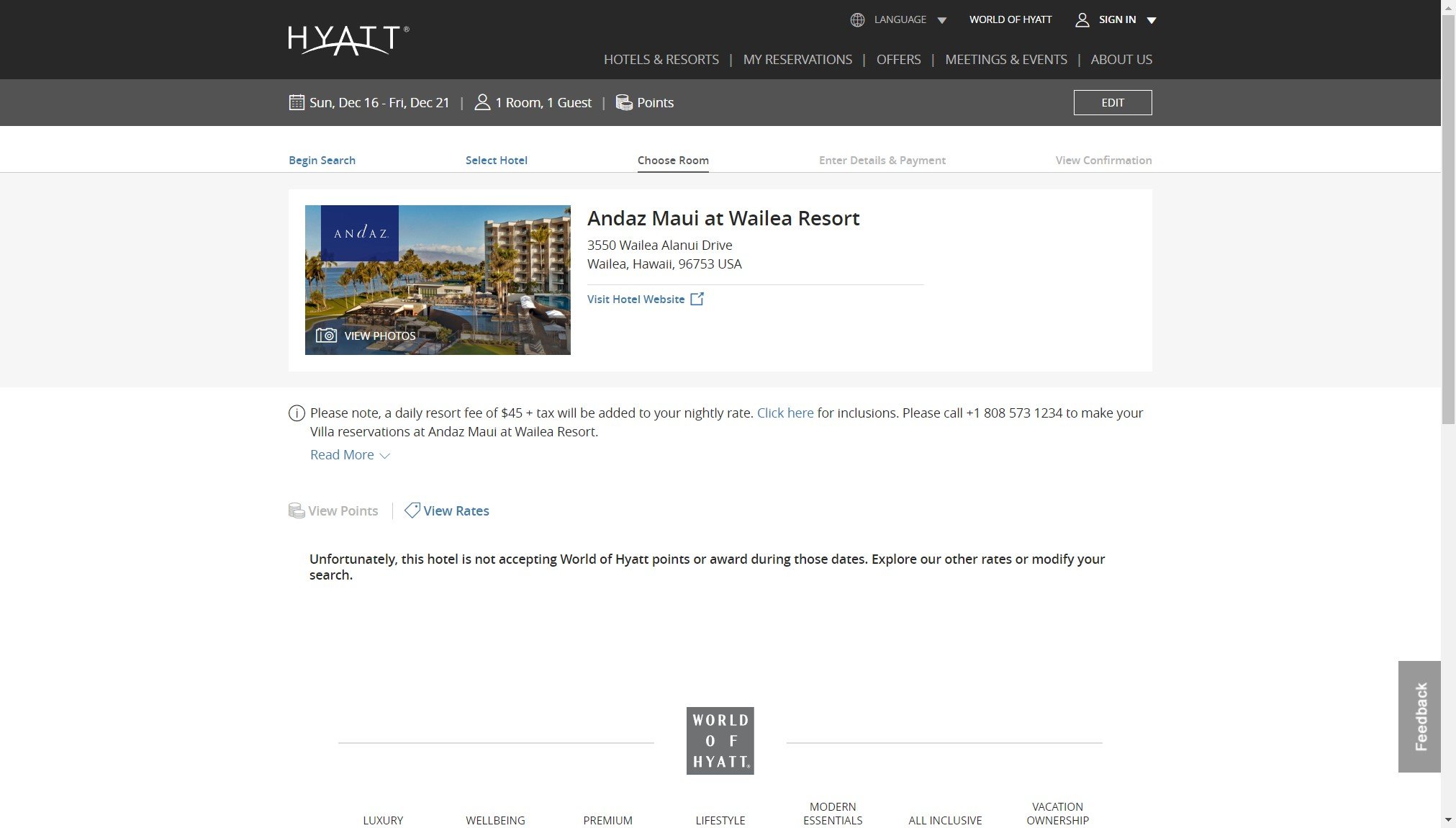The height and width of the screenshot is (828, 1456).
Task: Click the calendar icon beside dates
Action: point(297,102)
